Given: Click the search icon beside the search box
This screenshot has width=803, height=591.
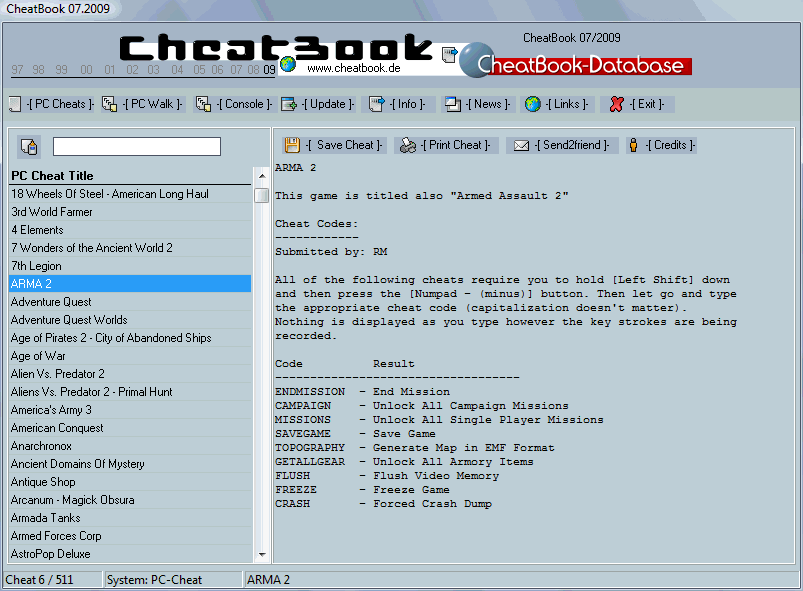Looking at the screenshot, I should pos(29,146).
